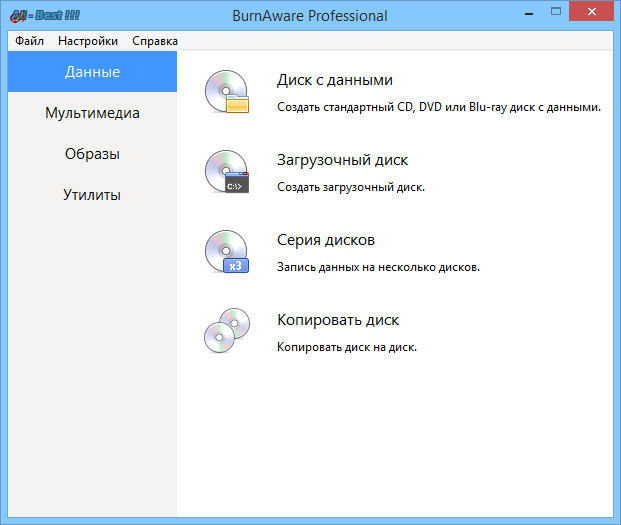Screen dimensions: 621x525
Task: Click the bootable disc icon with command prompt
Action: click(227, 172)
